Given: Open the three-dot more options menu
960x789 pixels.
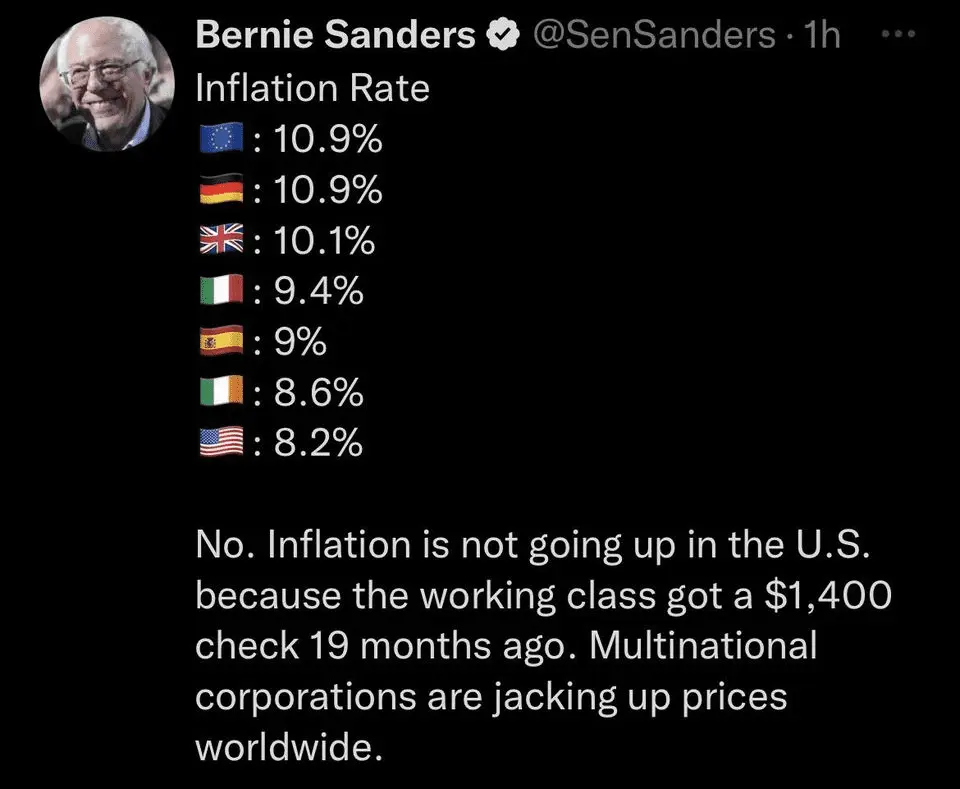Looking at the screenshot, I should point(901,36).
